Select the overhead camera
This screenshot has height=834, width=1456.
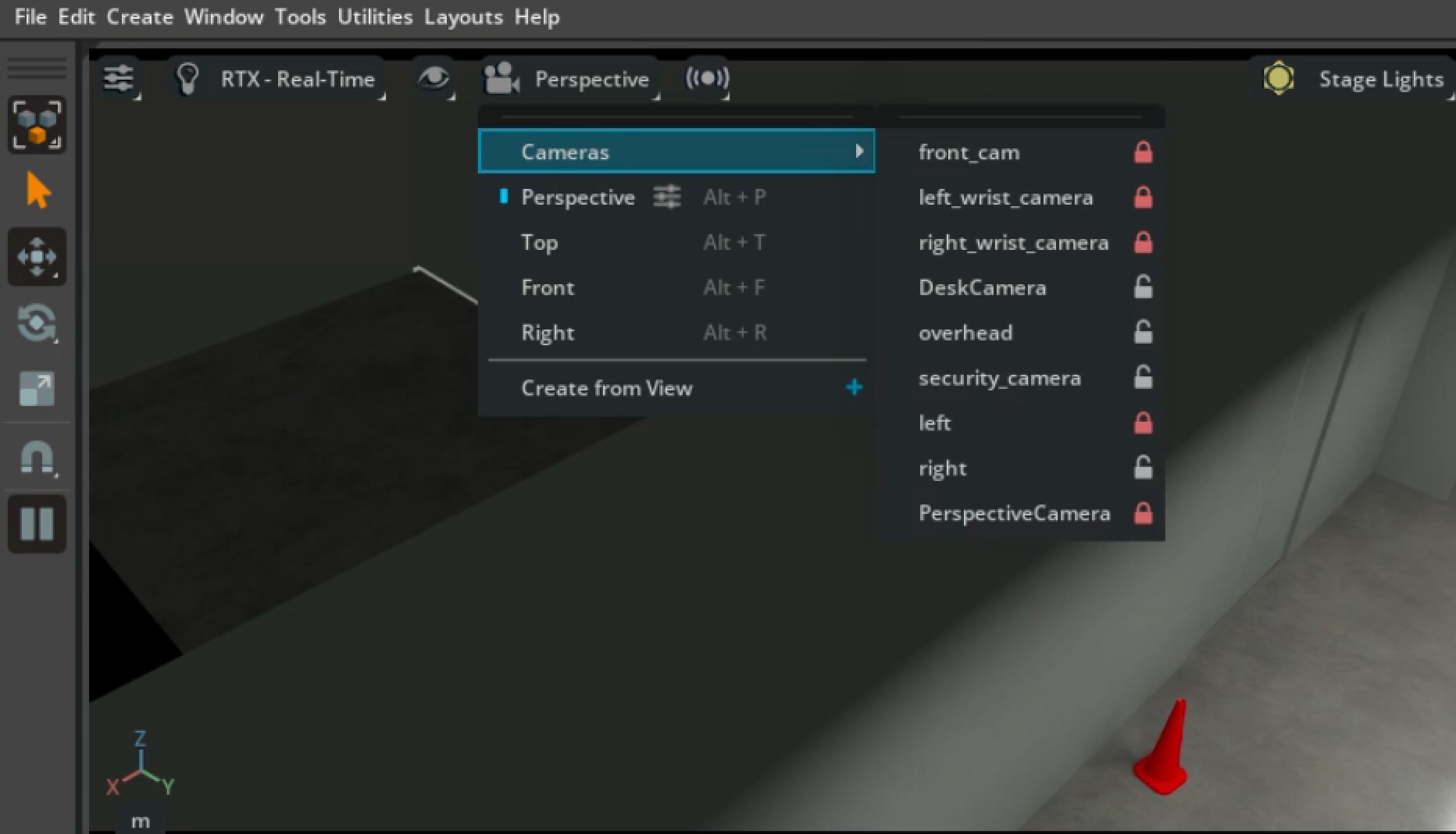point(965,333)
